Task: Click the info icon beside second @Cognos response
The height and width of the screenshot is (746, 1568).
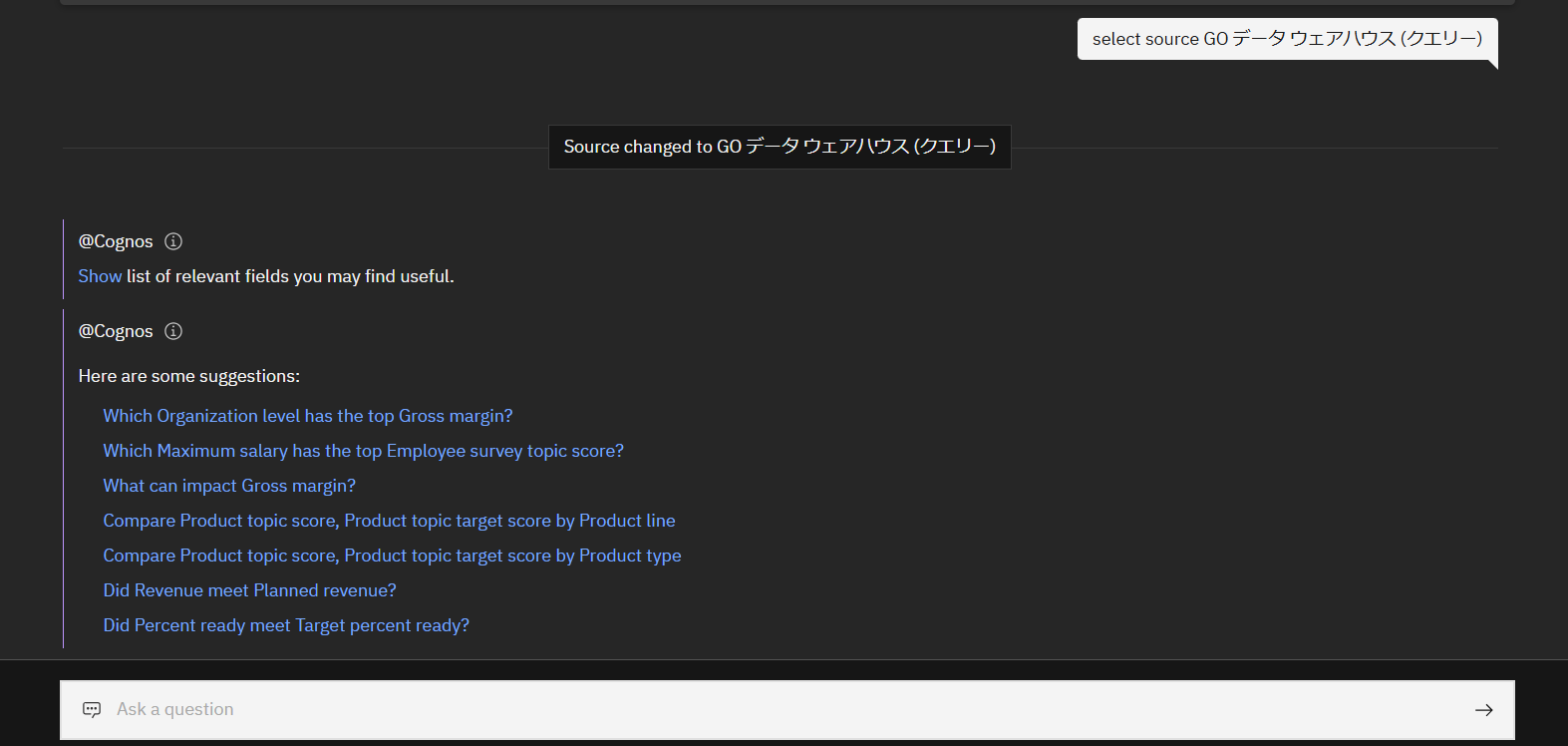Action: (x=172, y=331)
